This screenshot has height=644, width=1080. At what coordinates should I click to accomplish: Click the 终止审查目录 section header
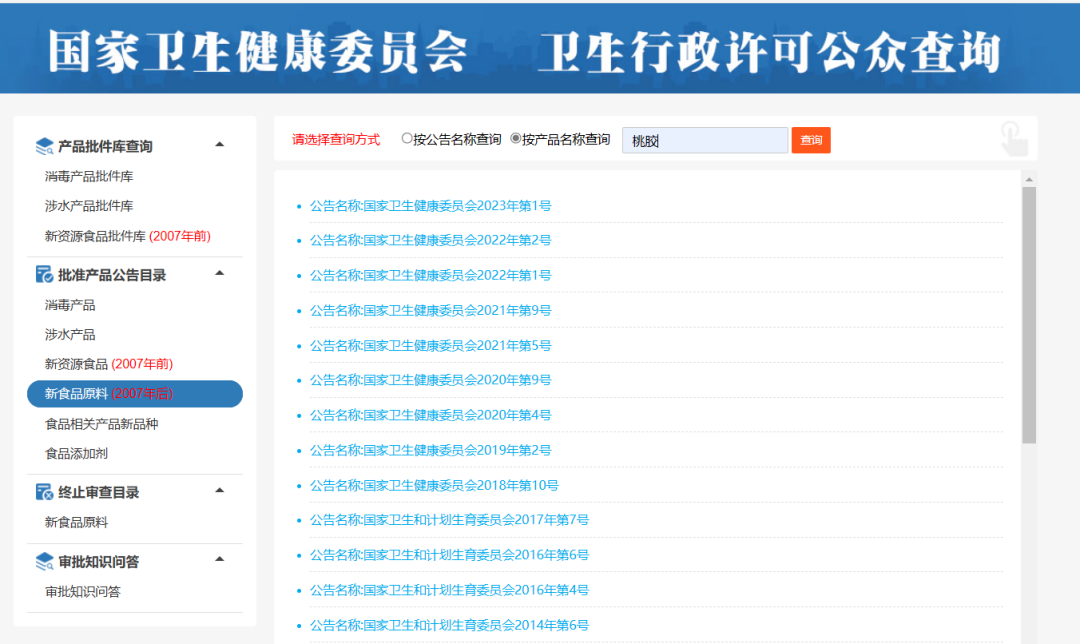click(98, 492)
